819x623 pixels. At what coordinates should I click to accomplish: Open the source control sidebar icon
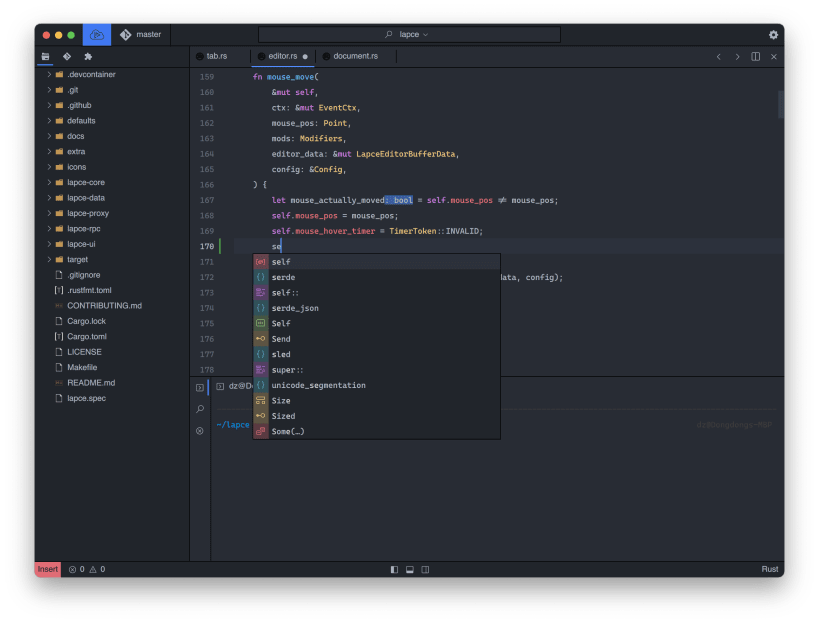click(x=67, y=57)
